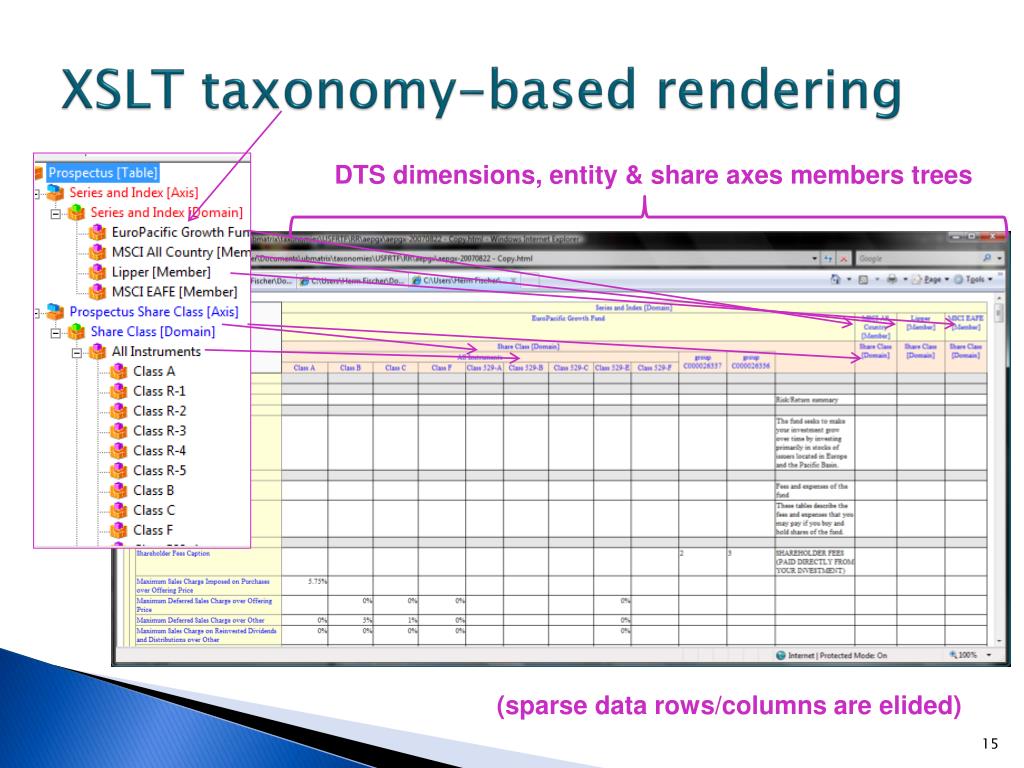Image resolution: width=1024 pixels, height=768 pixels.
Task: Click Internet Protected Mode status indicator
Action: (x=831, y=655)
